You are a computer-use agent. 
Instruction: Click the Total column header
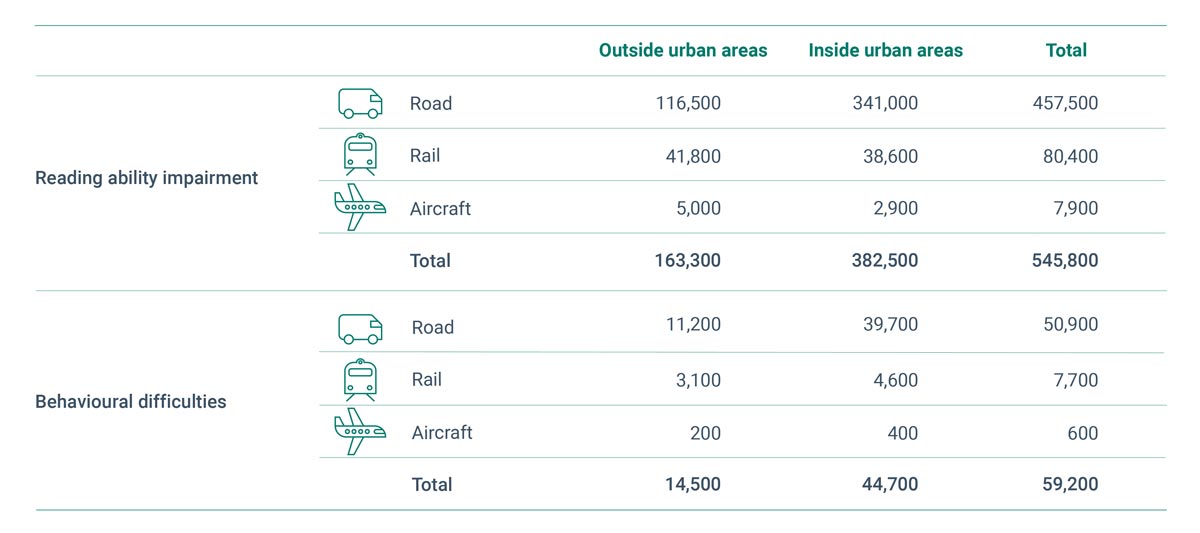(1066, 50)
